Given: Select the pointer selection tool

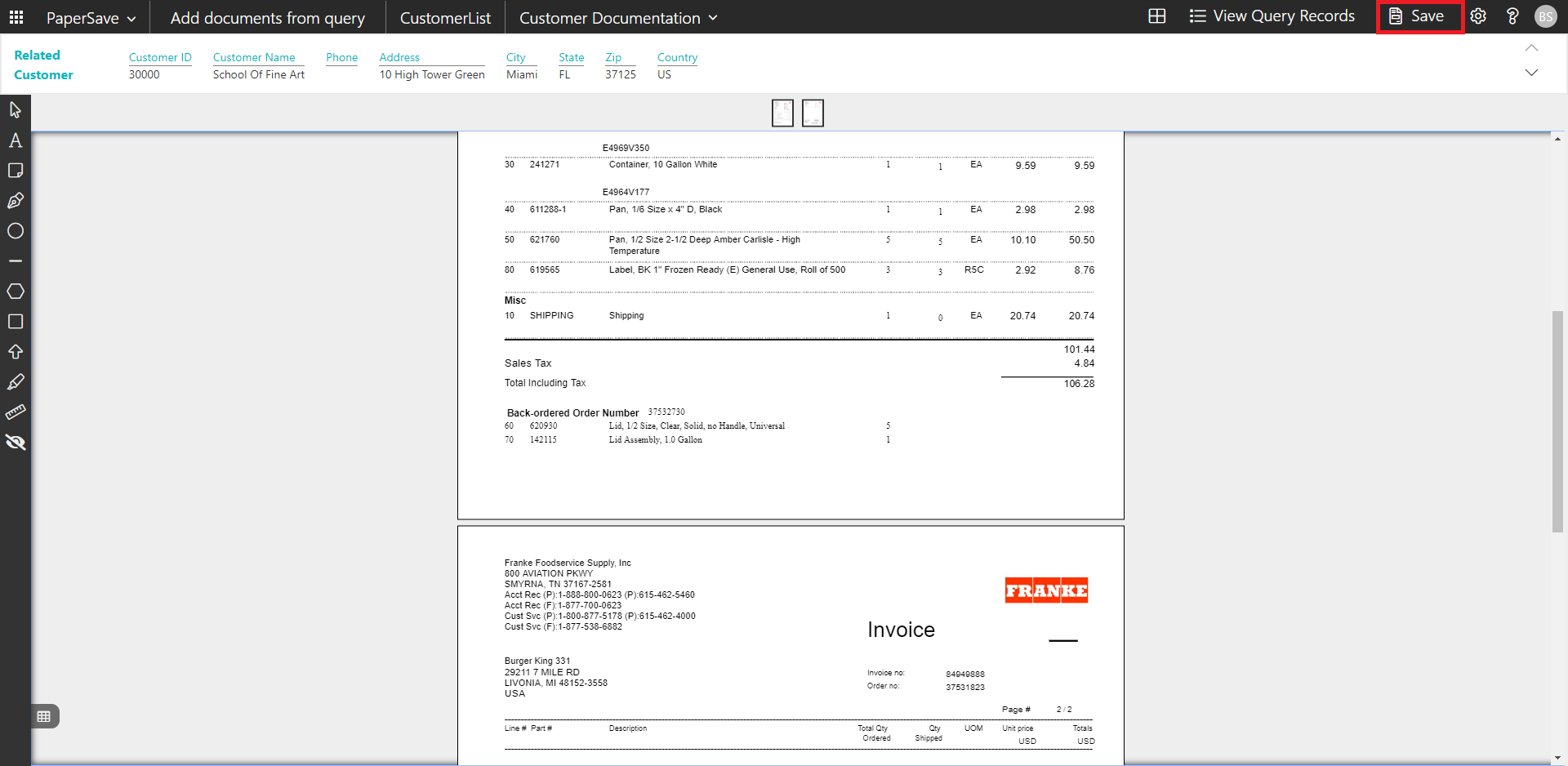Looking at the screenshot, I should pyautogui.click(x=15, y=110).
